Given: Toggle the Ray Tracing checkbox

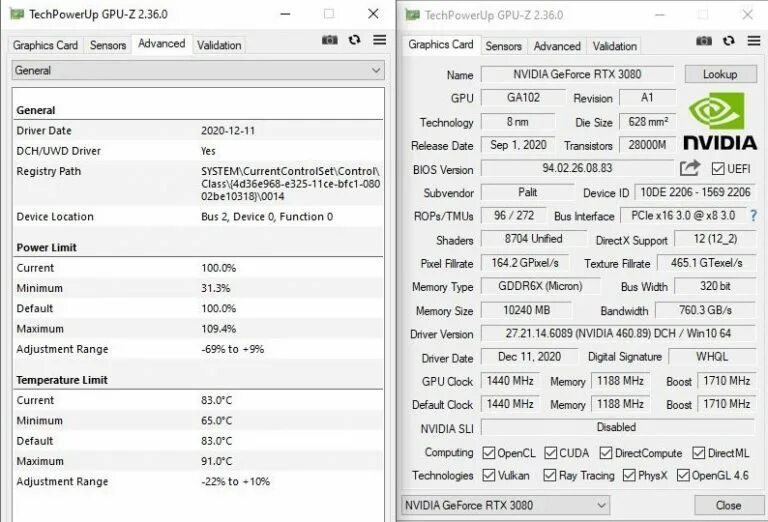Looking at the screenshot, I should pyautogui.click(x=550, y=475).
